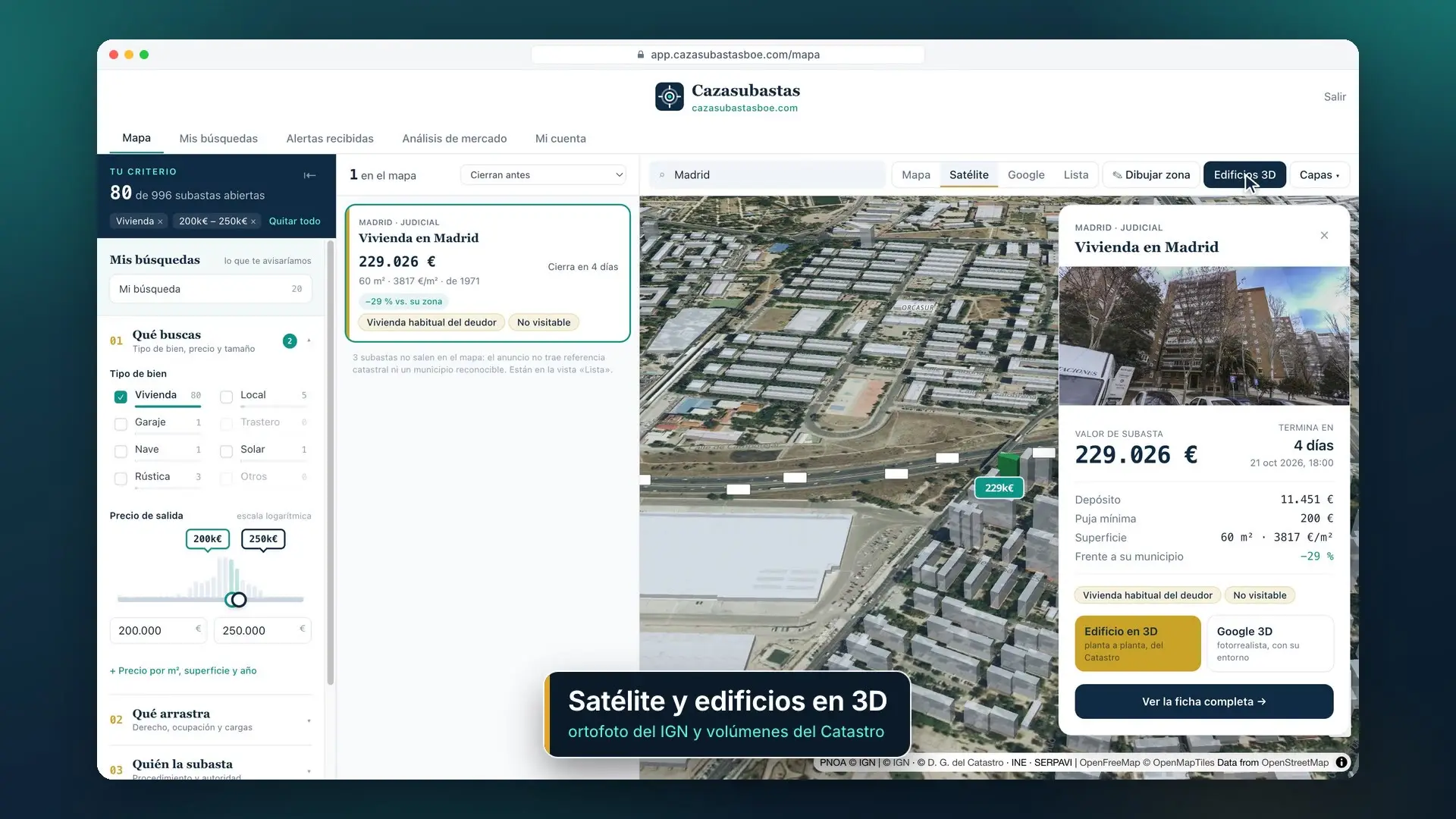Image resolution: width=1456 pixels, height=819 pixels.
Task: Collapse the criteria sidebar with arrow icon
Action: tap(309, 175)
